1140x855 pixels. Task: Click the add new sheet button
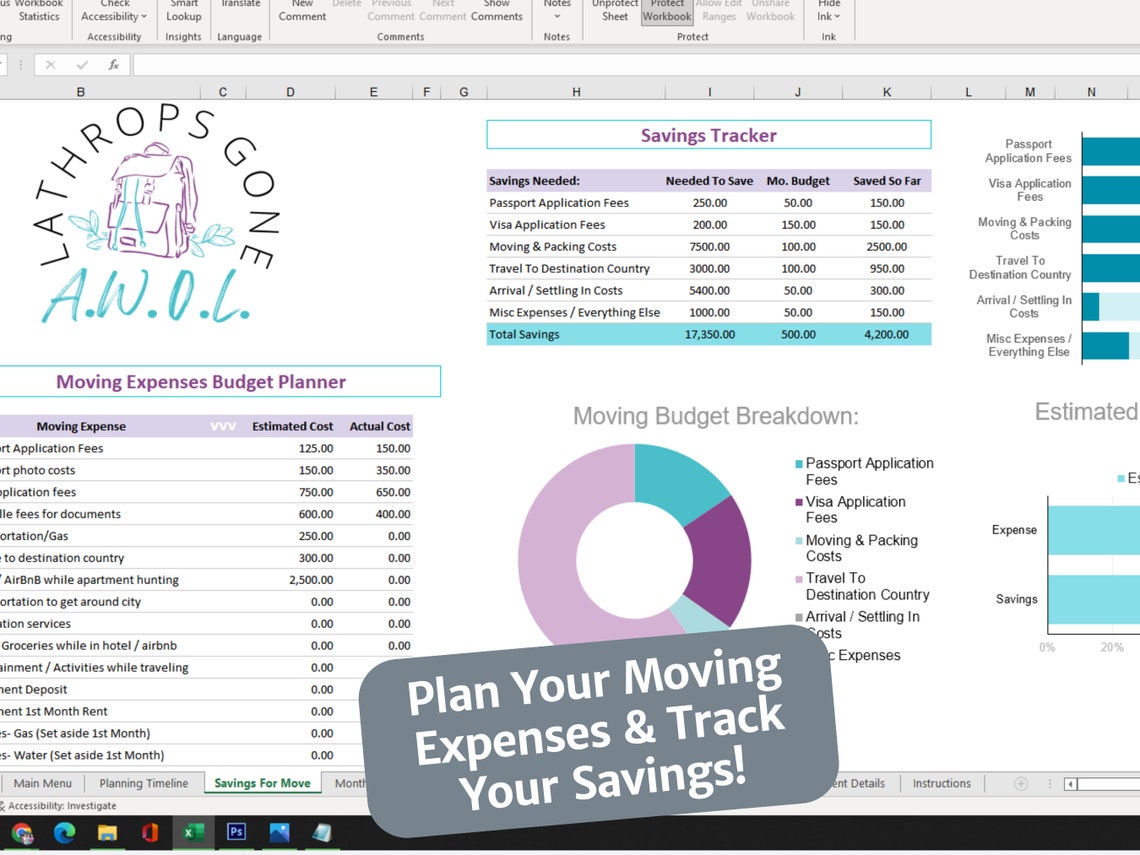coord(1019,783)
